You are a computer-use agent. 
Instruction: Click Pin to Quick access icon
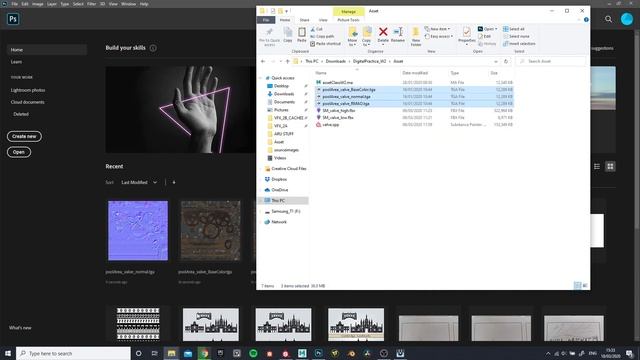(x=269, y=36)
